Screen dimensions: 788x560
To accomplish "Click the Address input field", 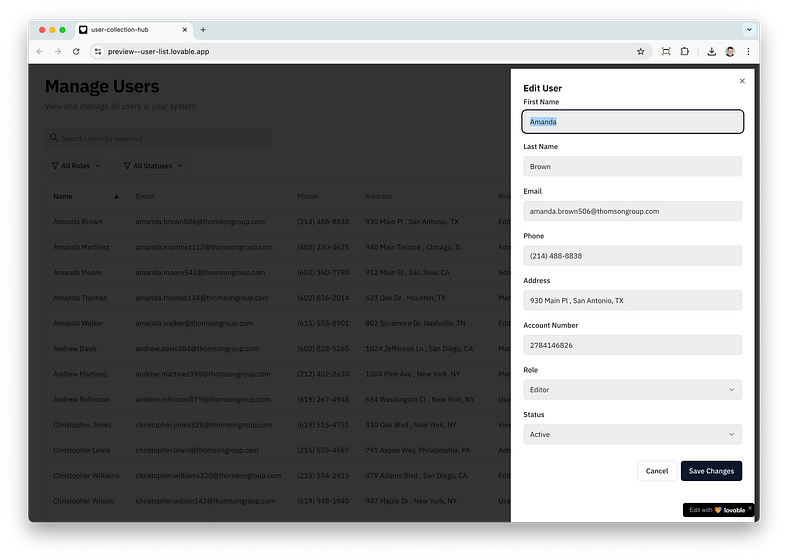I will click(x=633, y=301).
